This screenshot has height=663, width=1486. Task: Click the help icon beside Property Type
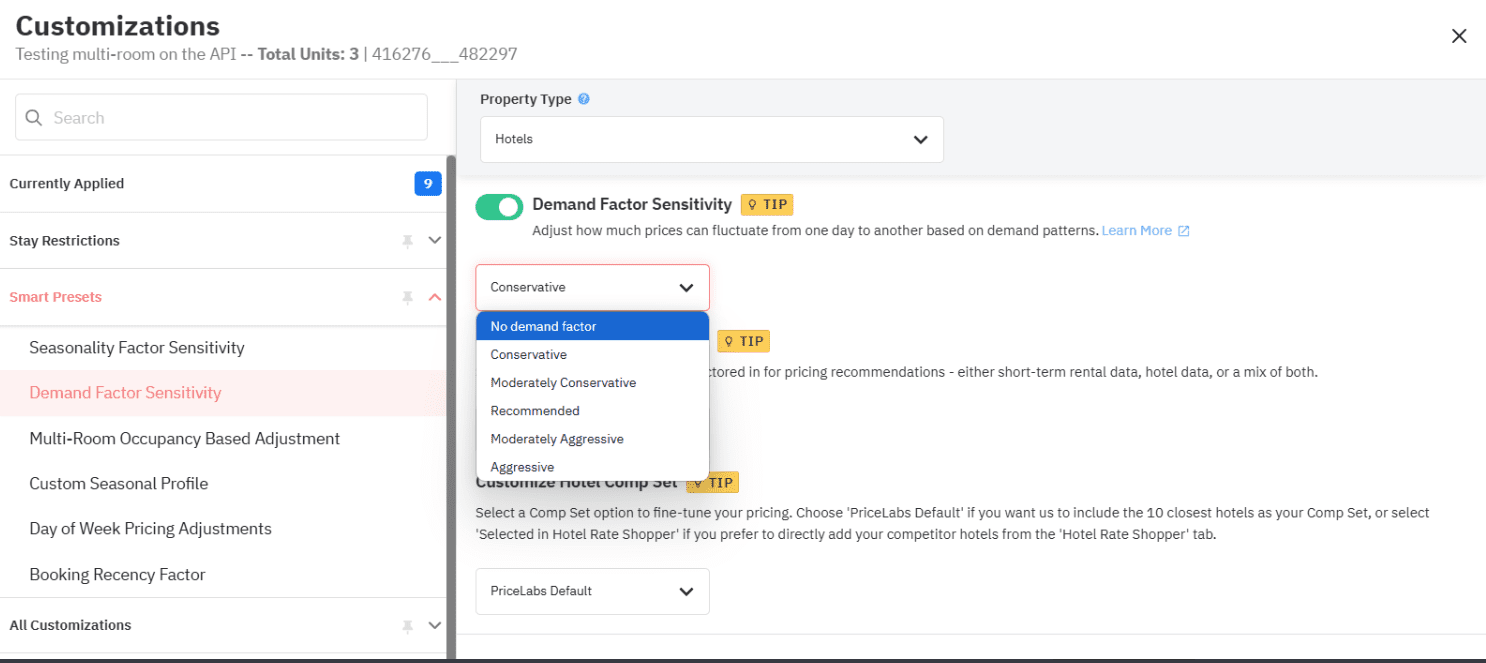pyautogui.click(x=584, y=98)
